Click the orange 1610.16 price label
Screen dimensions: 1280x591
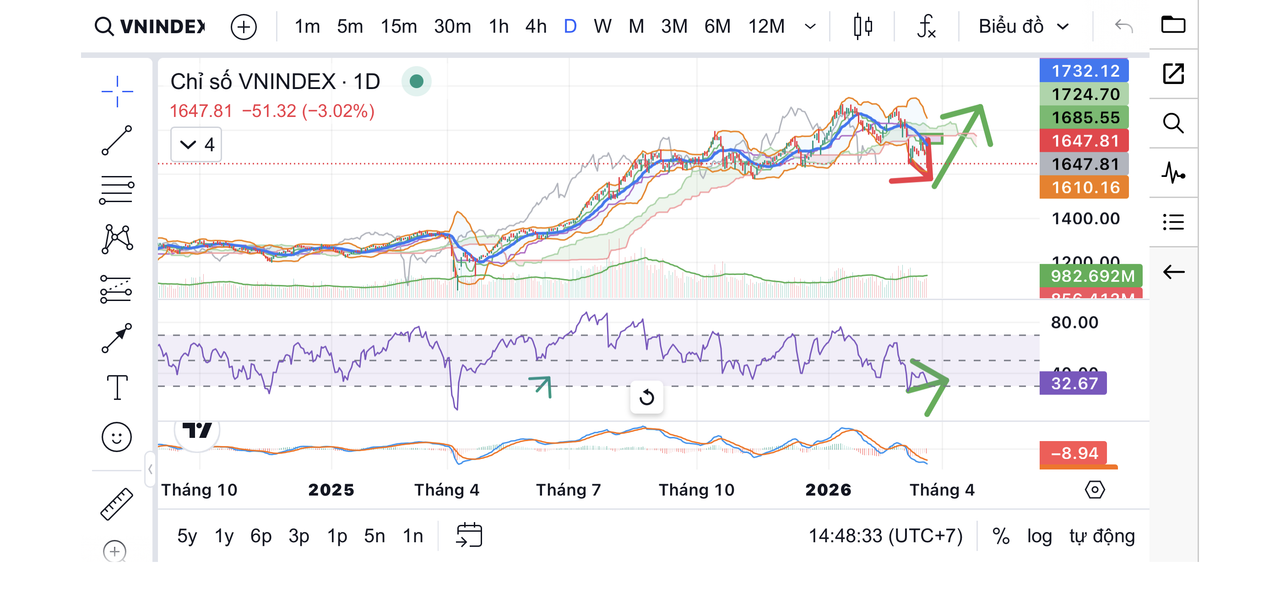pos(1085,187)
